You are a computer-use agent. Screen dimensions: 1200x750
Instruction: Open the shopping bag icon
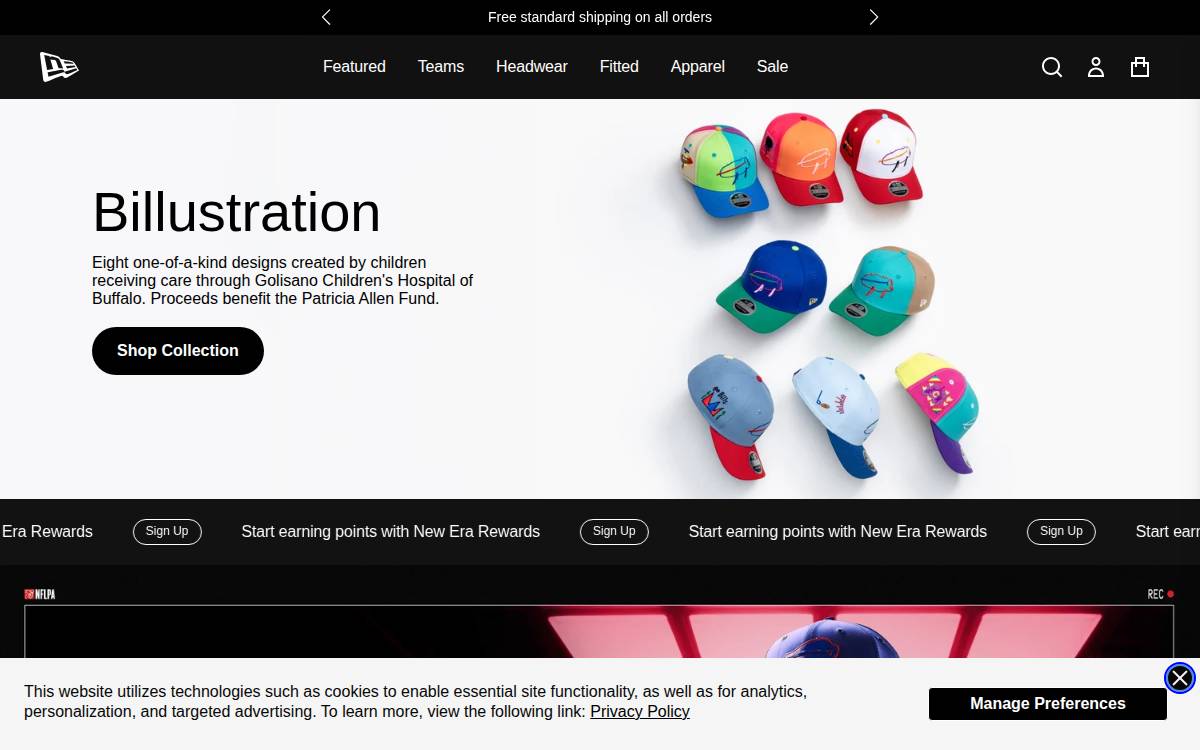(x=1140, y=67)
